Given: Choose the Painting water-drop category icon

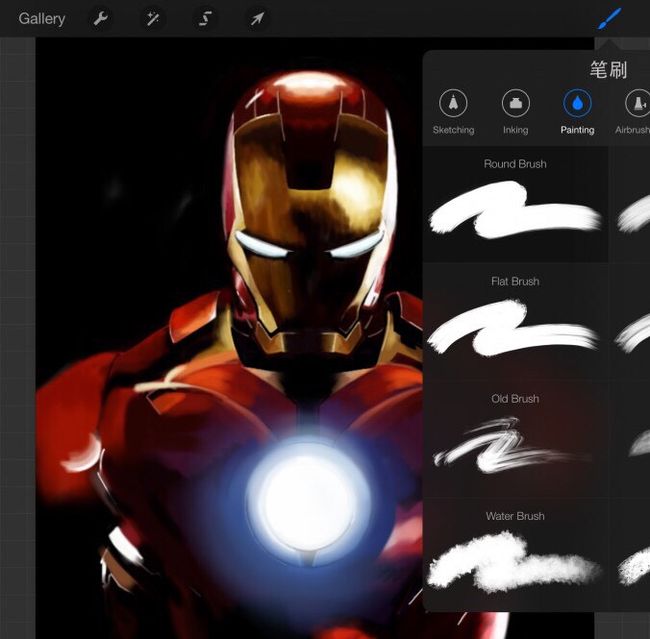Looking at the screenshot, I should (577, 103).
